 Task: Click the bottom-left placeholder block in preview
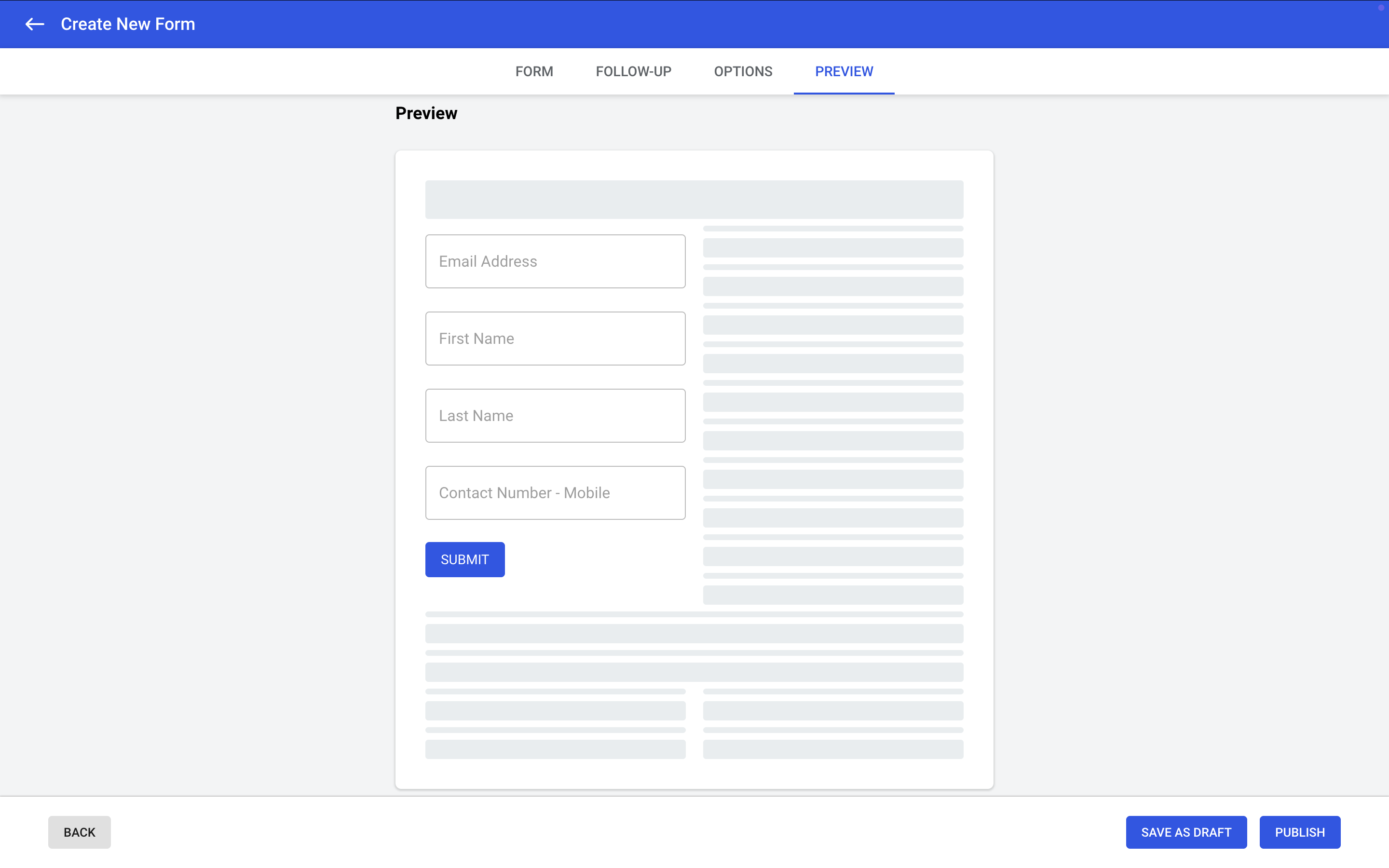555,749
